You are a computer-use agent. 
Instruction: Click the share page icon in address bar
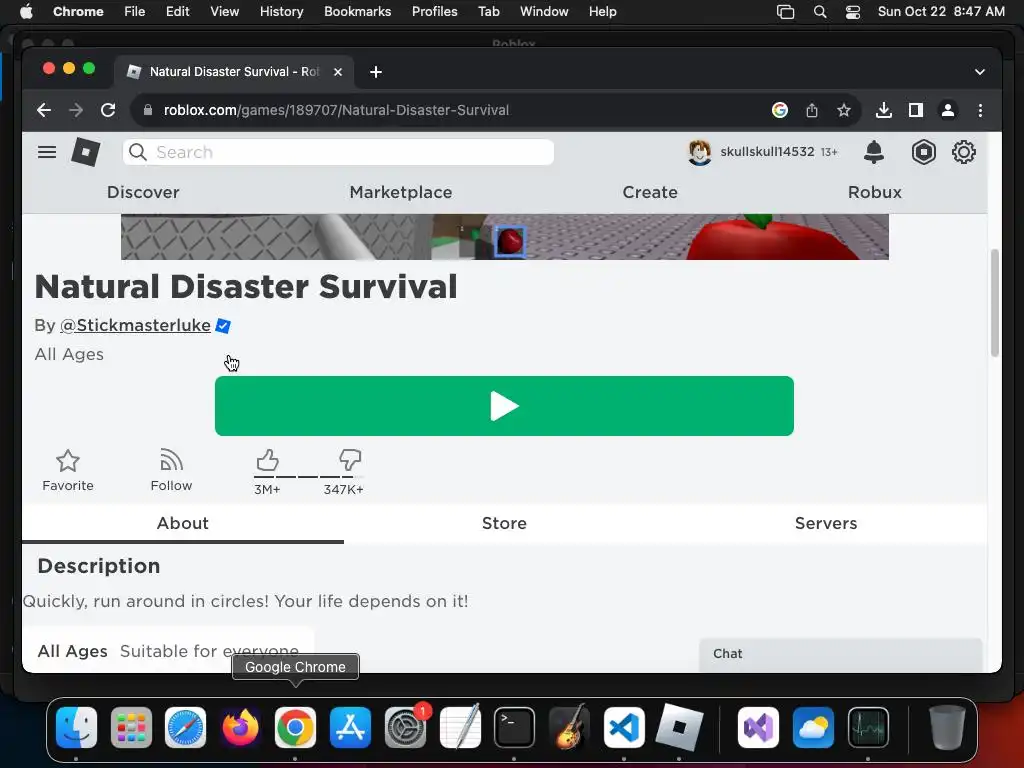point(812,110)
